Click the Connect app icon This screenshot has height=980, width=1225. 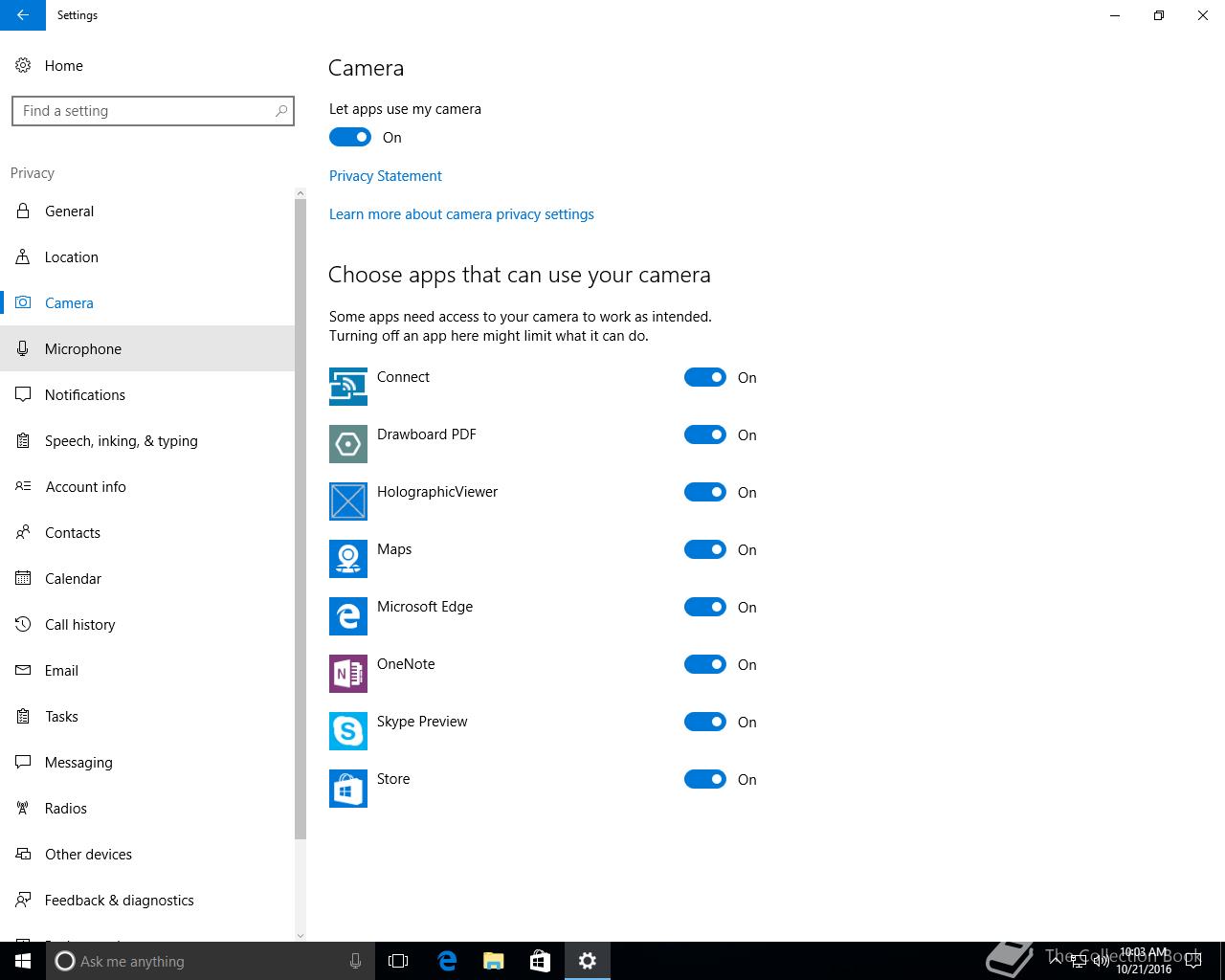[x=348, y=387]
